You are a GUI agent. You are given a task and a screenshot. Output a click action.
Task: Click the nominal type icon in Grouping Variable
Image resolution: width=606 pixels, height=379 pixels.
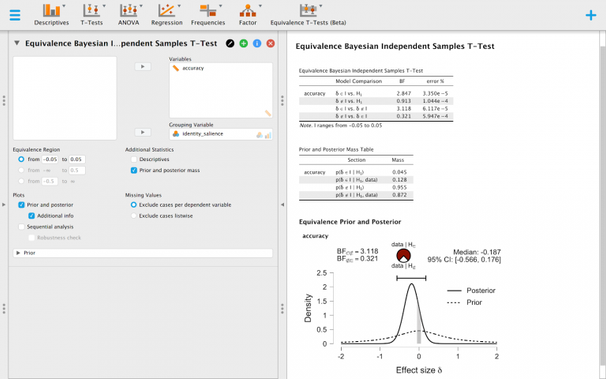[259, 135]
